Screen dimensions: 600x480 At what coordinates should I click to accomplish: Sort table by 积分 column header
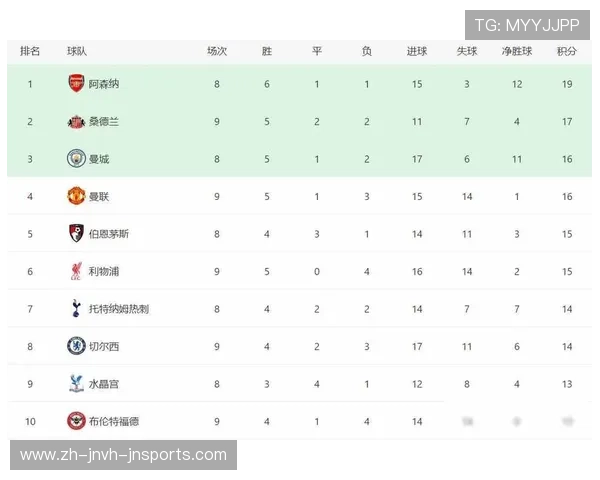(567, 51)
